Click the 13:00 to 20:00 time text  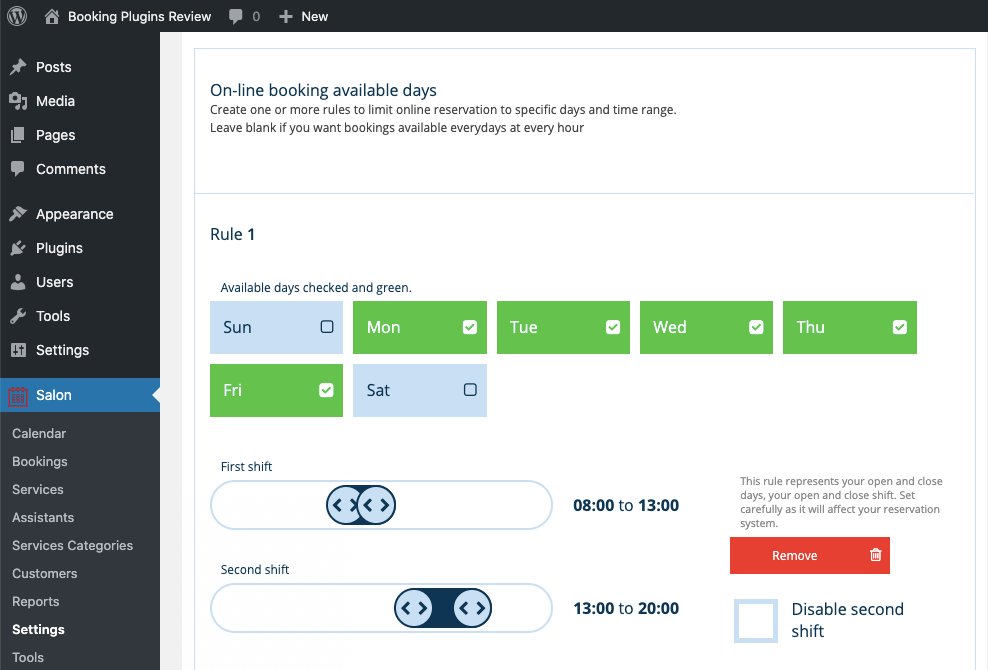[626, 608]
